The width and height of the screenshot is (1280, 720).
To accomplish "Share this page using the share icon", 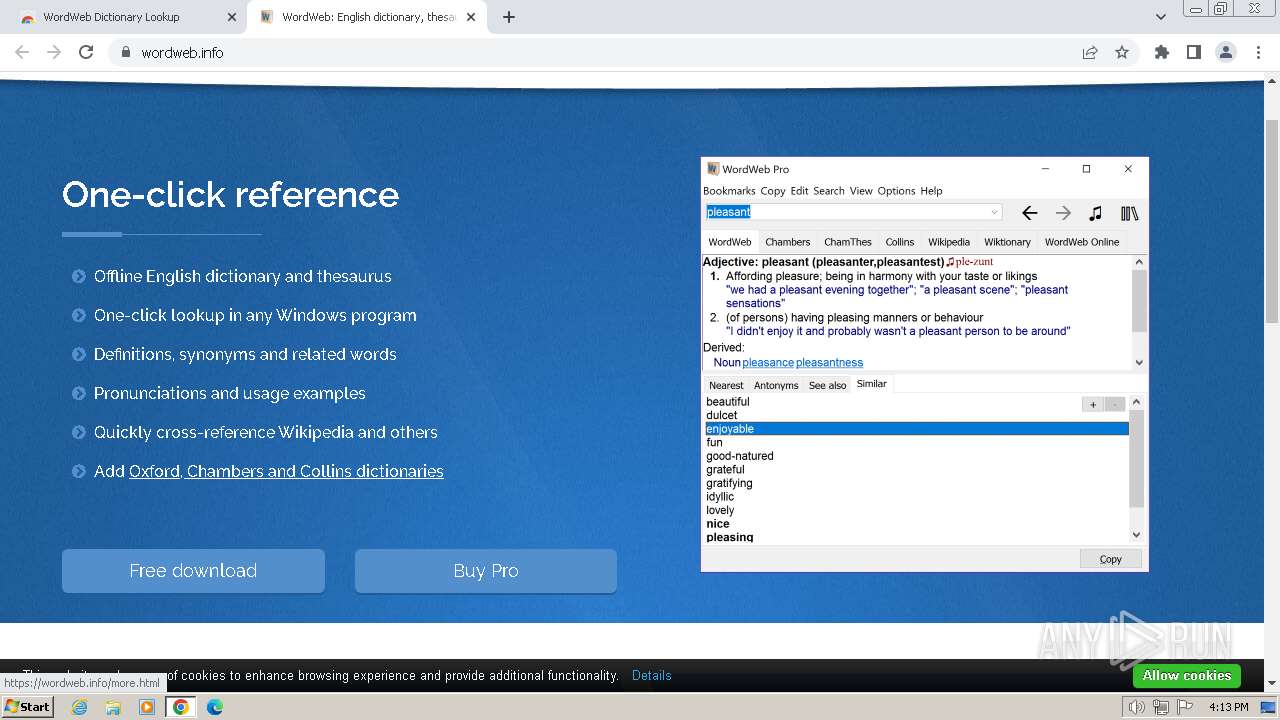I will tap(1090, 52).
